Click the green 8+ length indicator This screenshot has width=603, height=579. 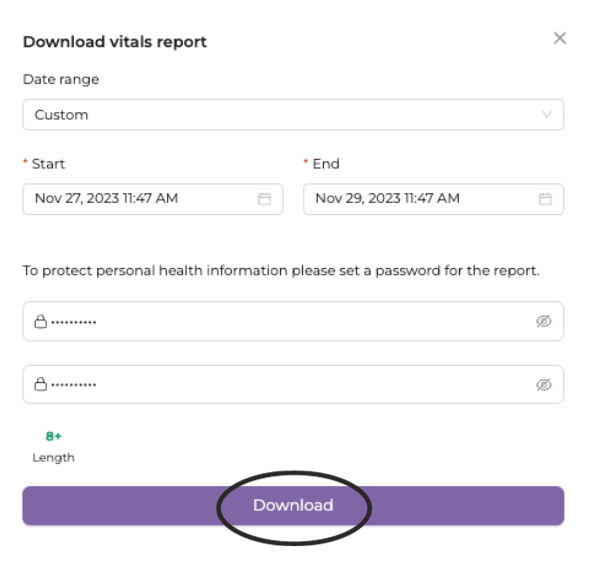(53, 436)
